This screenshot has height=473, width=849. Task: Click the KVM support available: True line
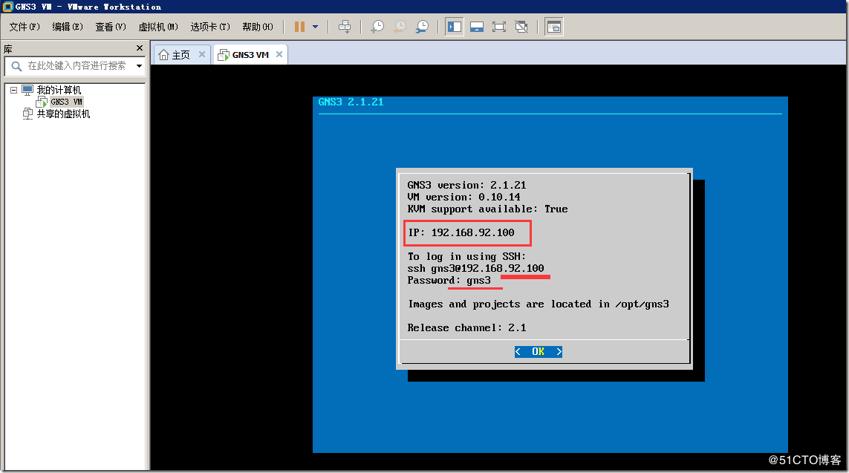(x=487, y=209)
